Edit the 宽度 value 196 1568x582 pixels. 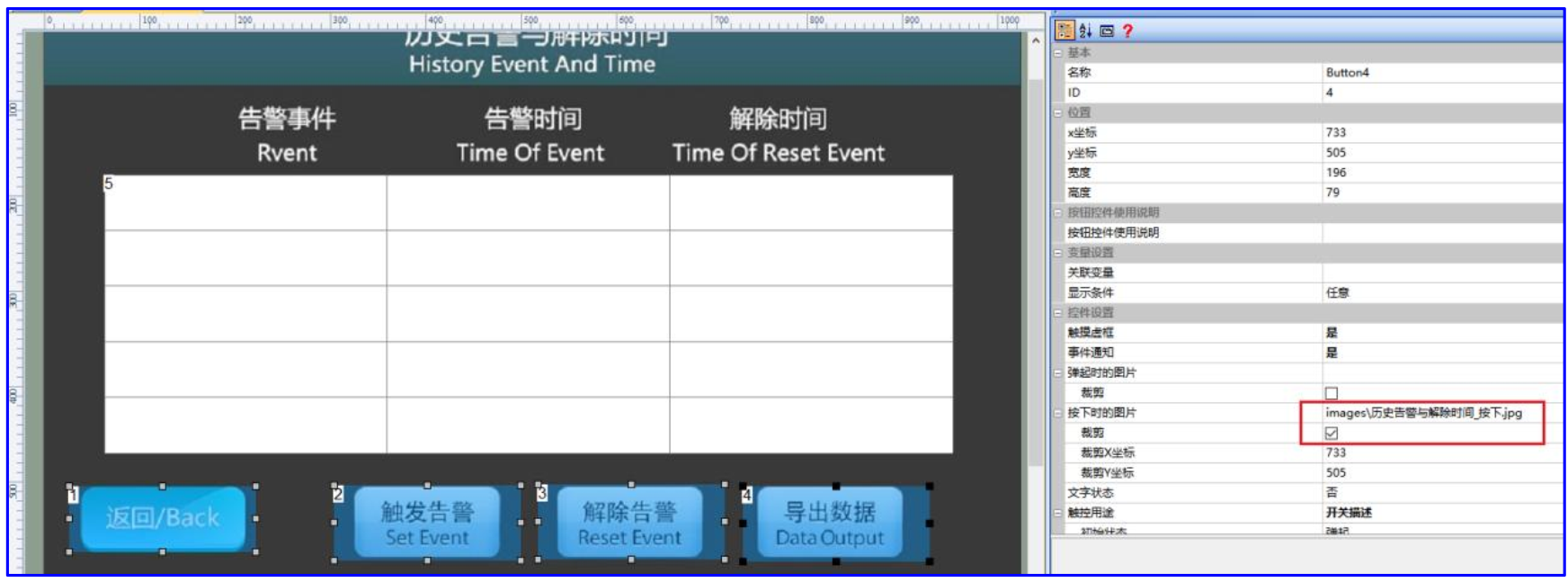(1442, 173)
